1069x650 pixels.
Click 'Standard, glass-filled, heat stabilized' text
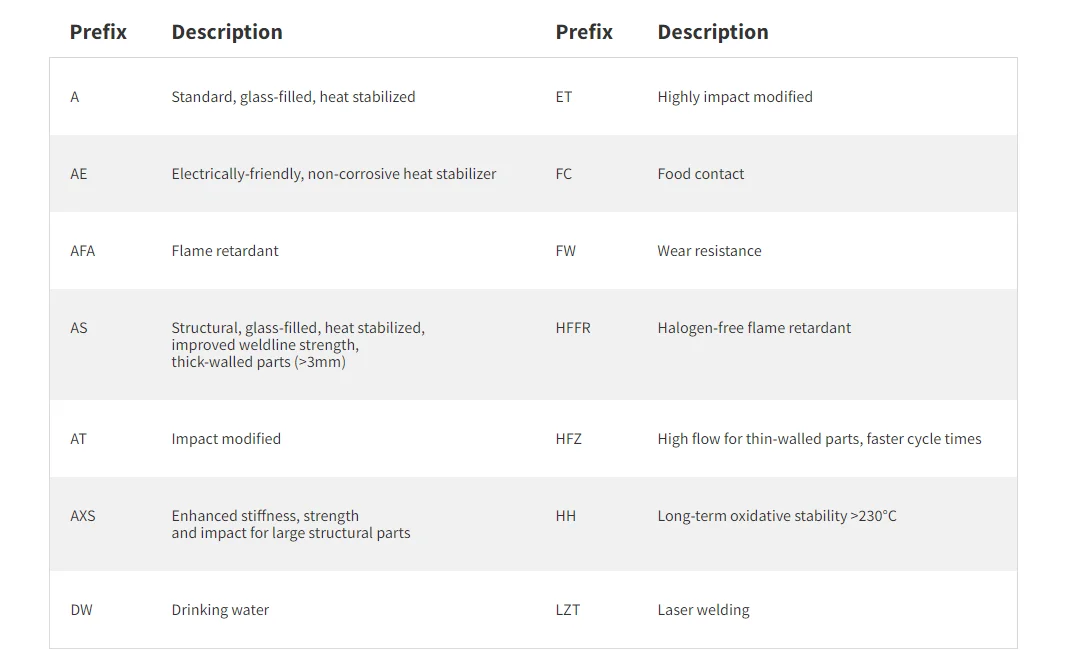[x=293, y=97]
